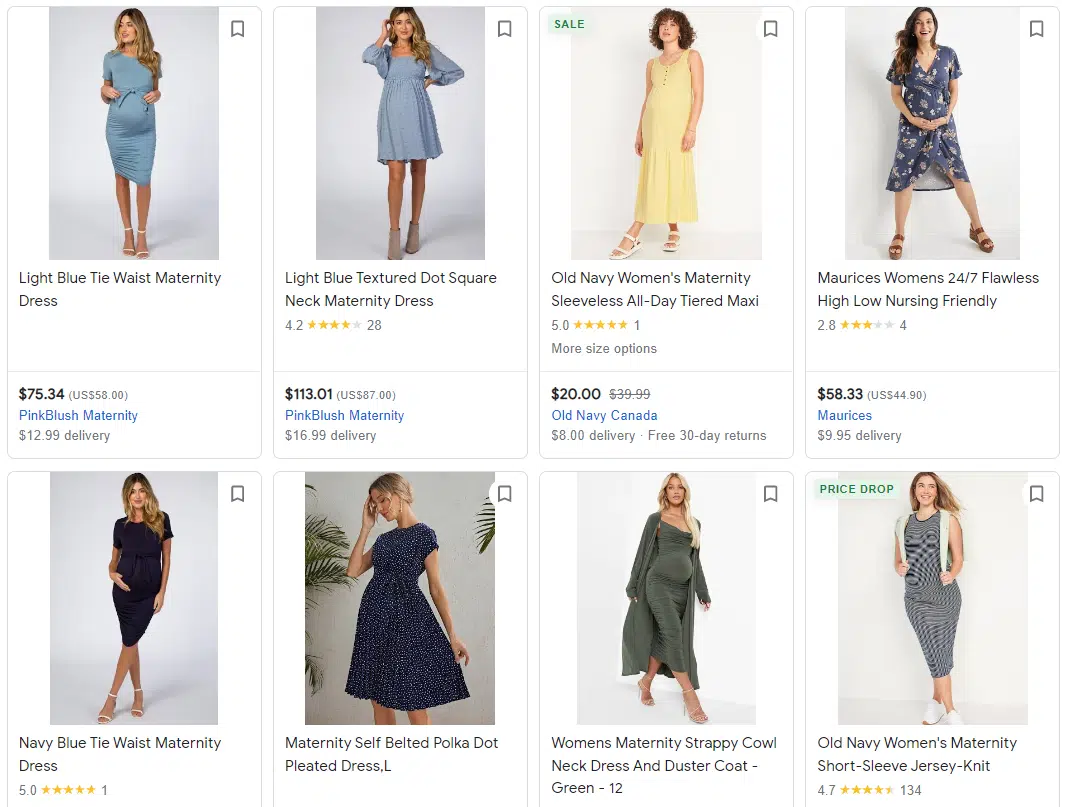The height and width of the screenshot is (807, 1066).
Task: Bookmark the Old Navy Sleeveless All-Day Tiered Maxi
Action: pos(770,29)
